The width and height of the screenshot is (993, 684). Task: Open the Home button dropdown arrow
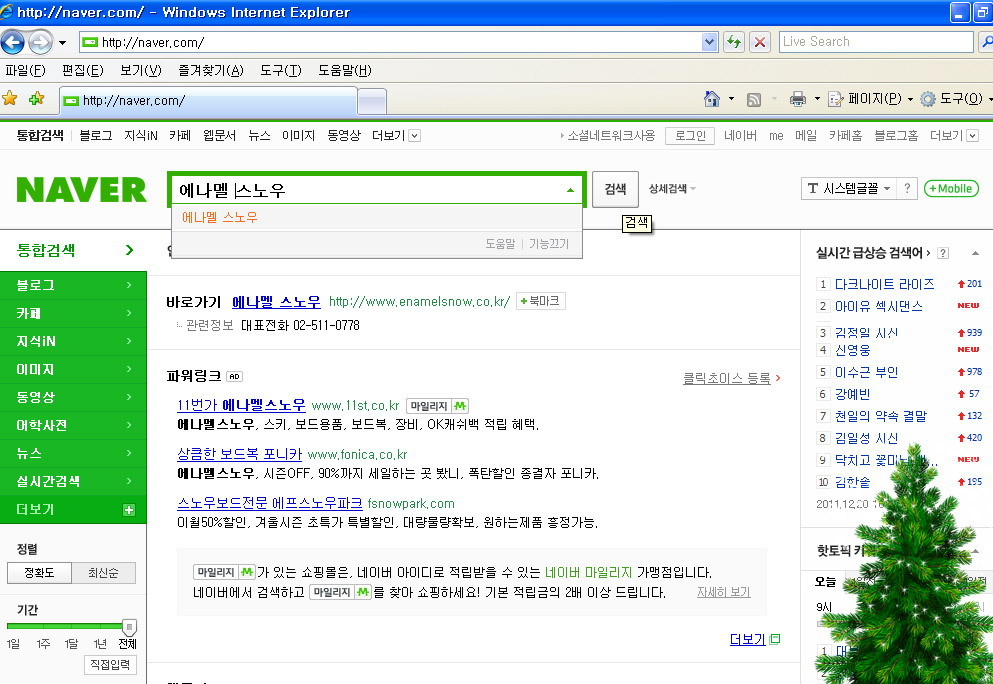click(731, 99)
